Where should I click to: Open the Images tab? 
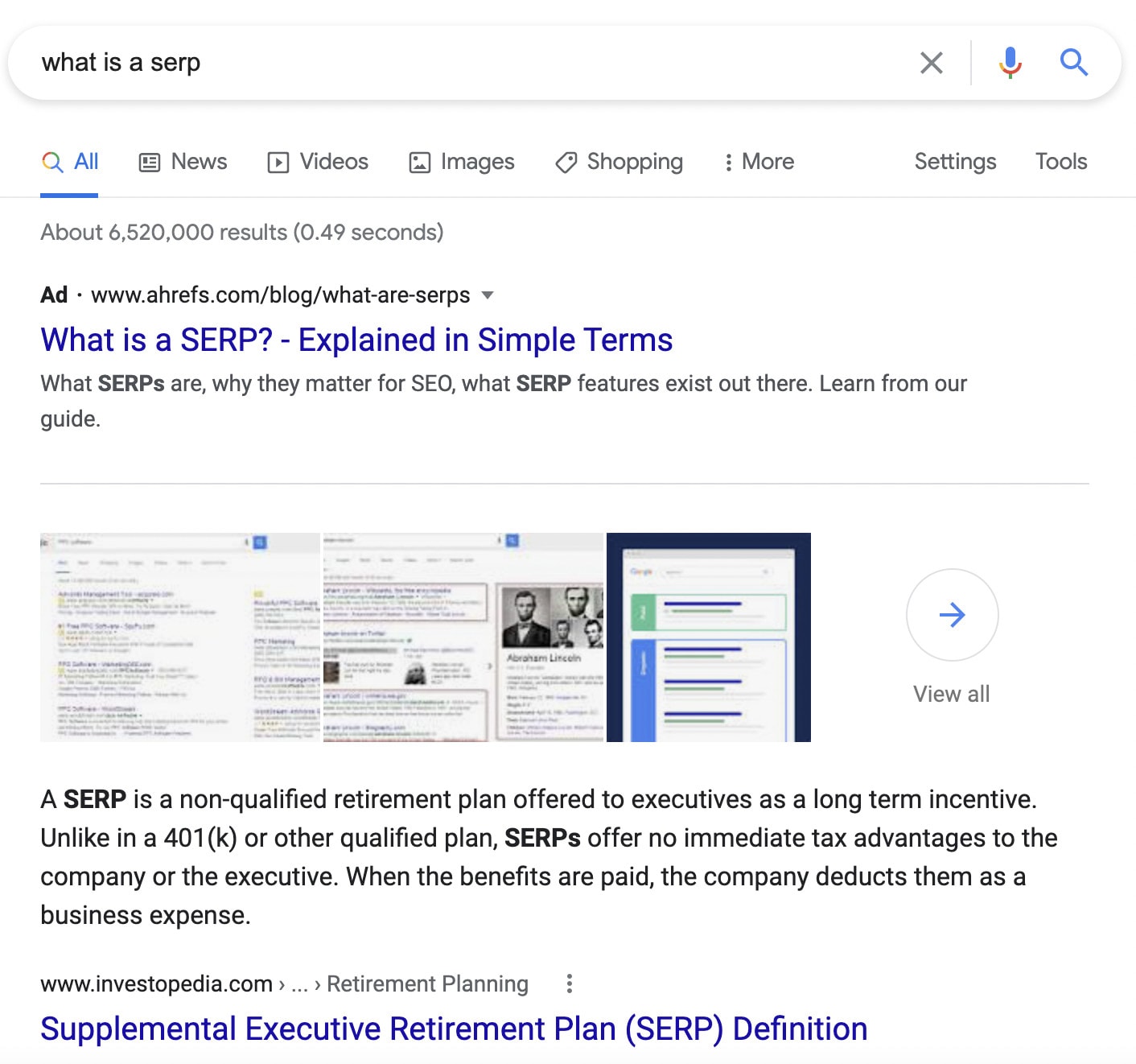(x=462, y=162)
